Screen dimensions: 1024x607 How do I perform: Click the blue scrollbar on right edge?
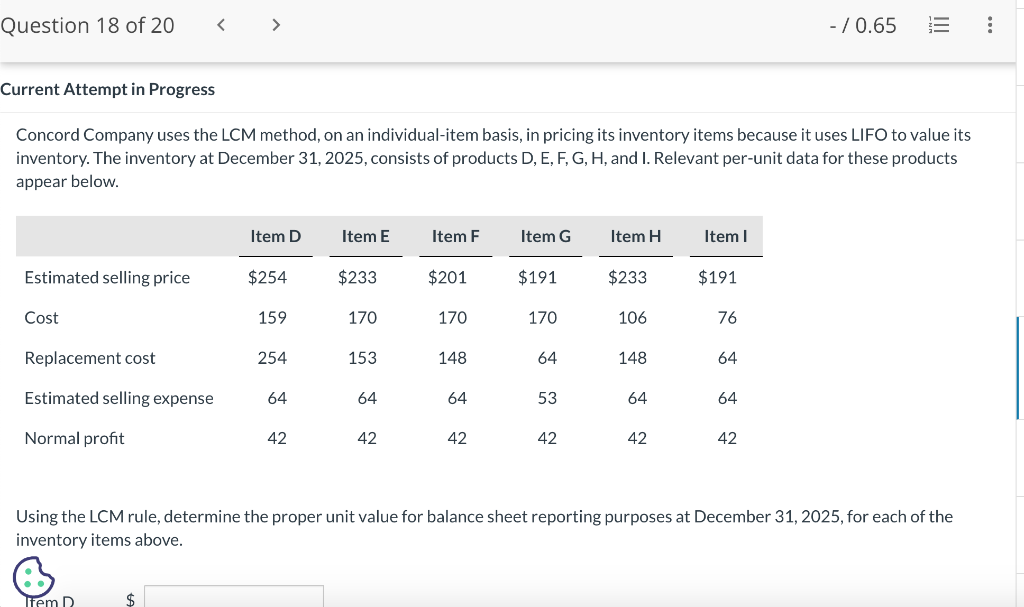[x=1018, y=368]
